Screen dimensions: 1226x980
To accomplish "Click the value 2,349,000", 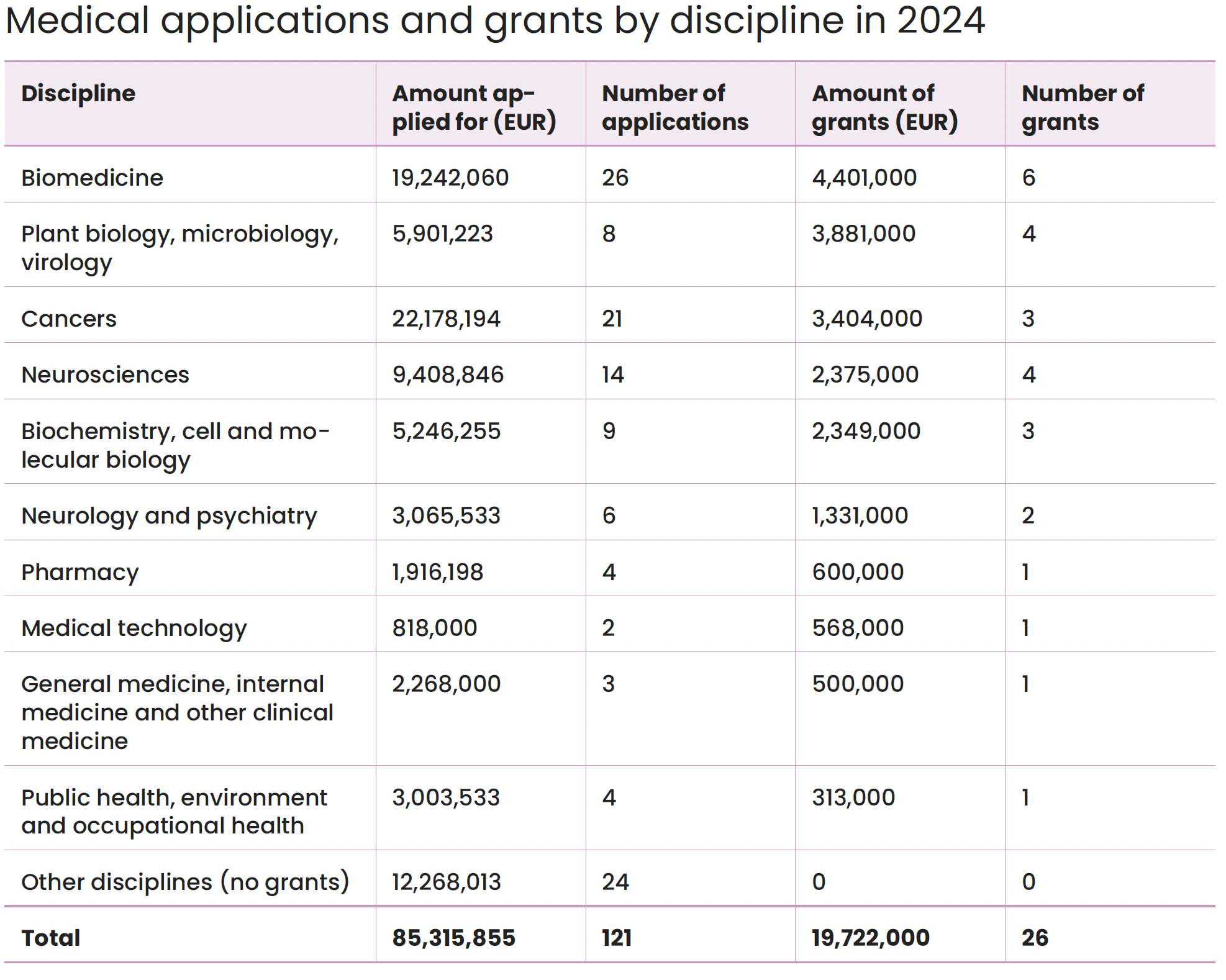I will click(x=866, y=431).
